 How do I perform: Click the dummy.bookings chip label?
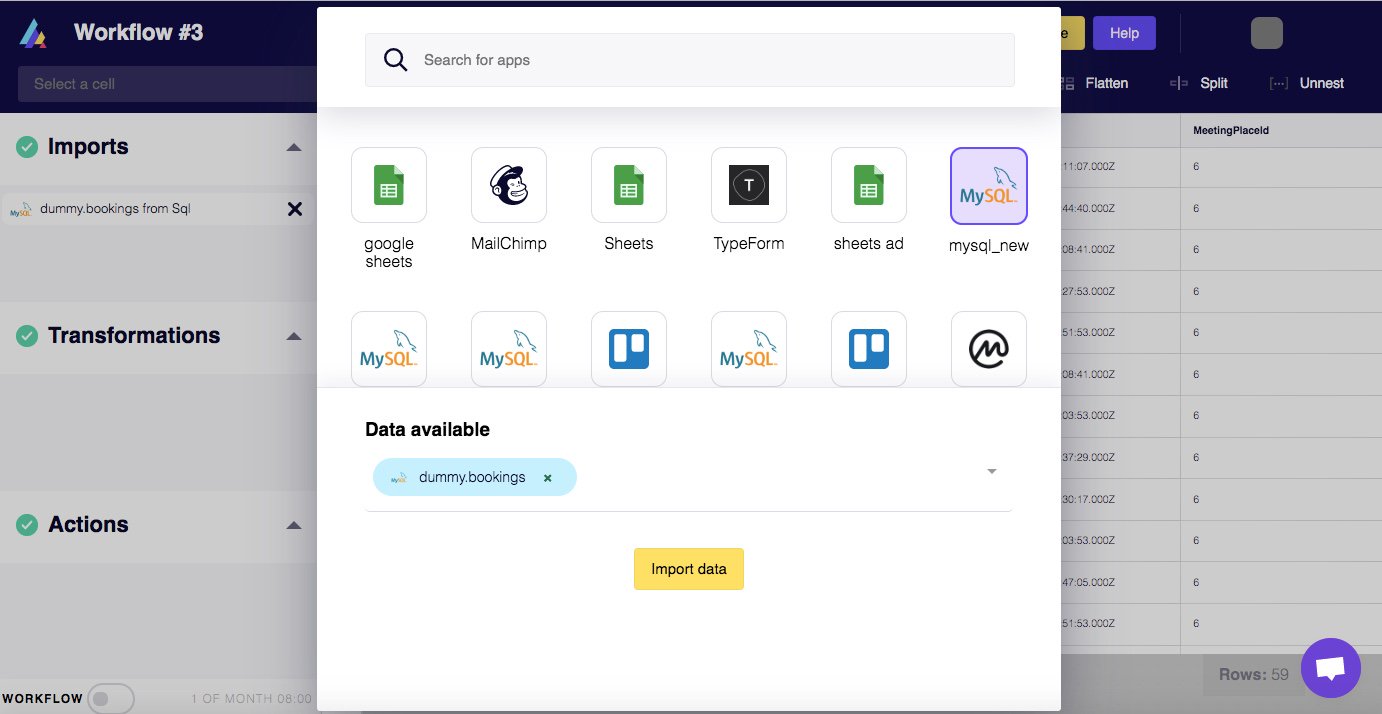[x=472, y=477]
